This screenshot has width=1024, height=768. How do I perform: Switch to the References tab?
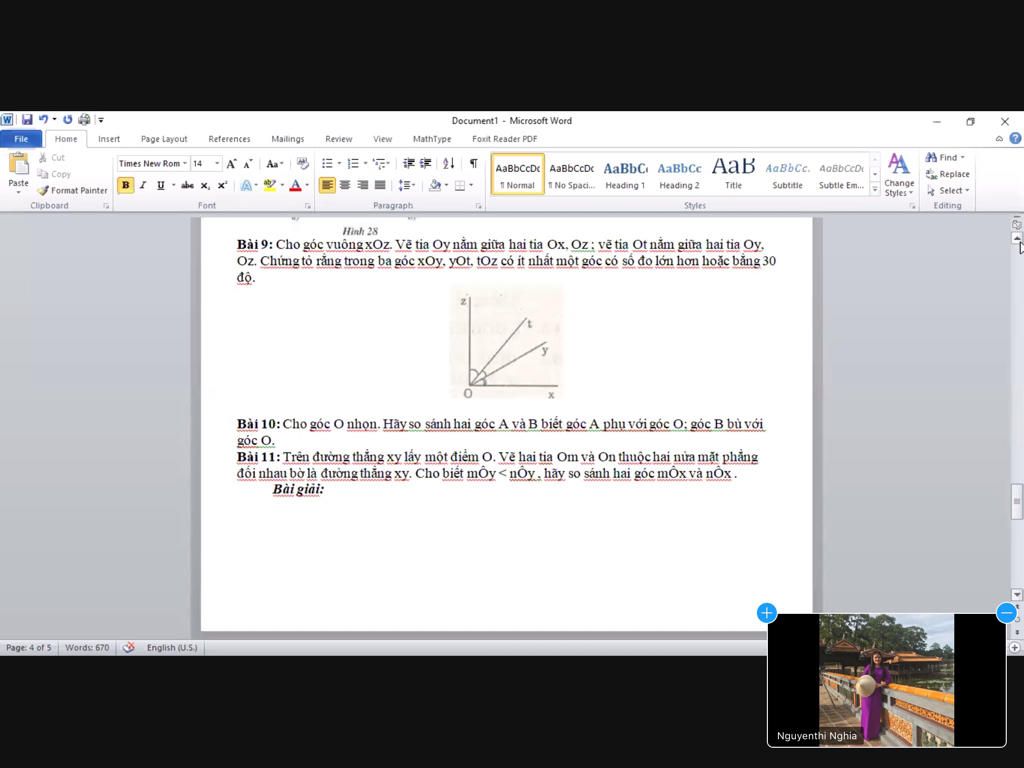(229, 139)
